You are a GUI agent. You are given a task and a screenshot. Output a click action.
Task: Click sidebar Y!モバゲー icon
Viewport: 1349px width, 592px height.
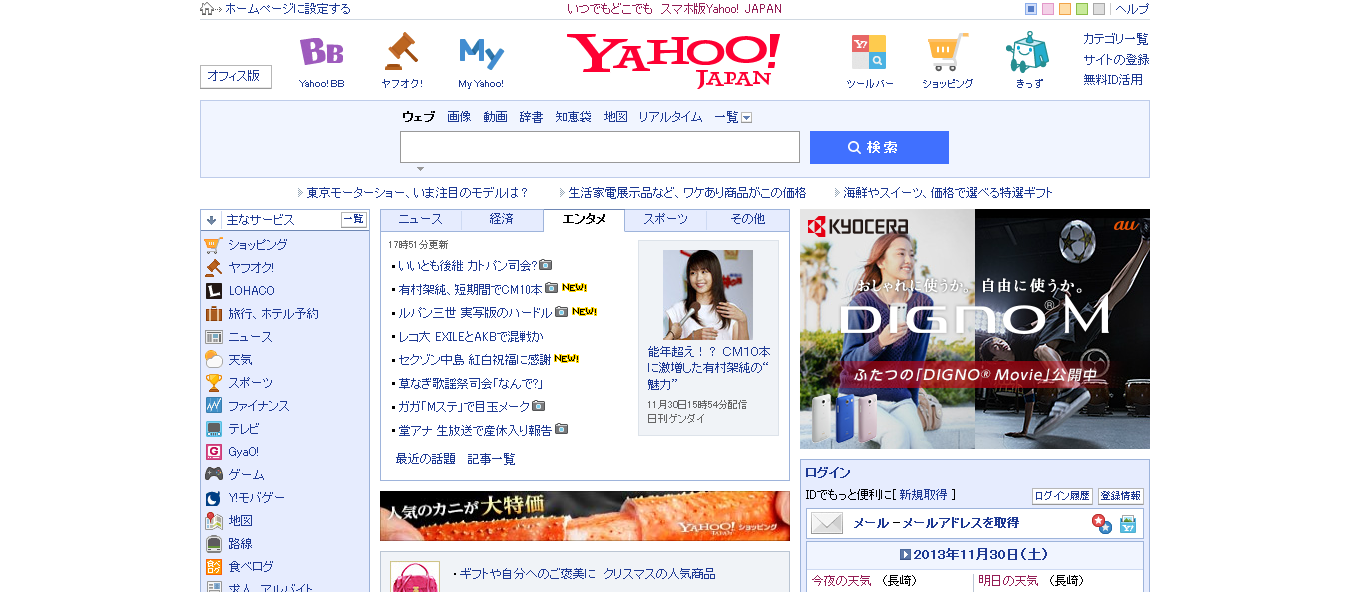(x=213, y=498)
